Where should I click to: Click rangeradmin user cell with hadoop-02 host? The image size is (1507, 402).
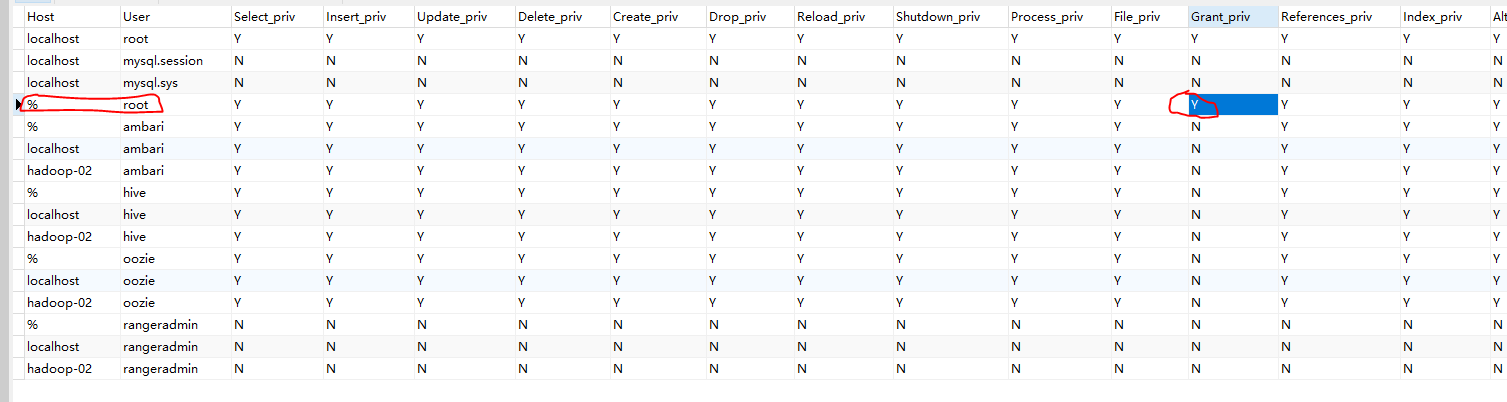click(x=174, y=369)
